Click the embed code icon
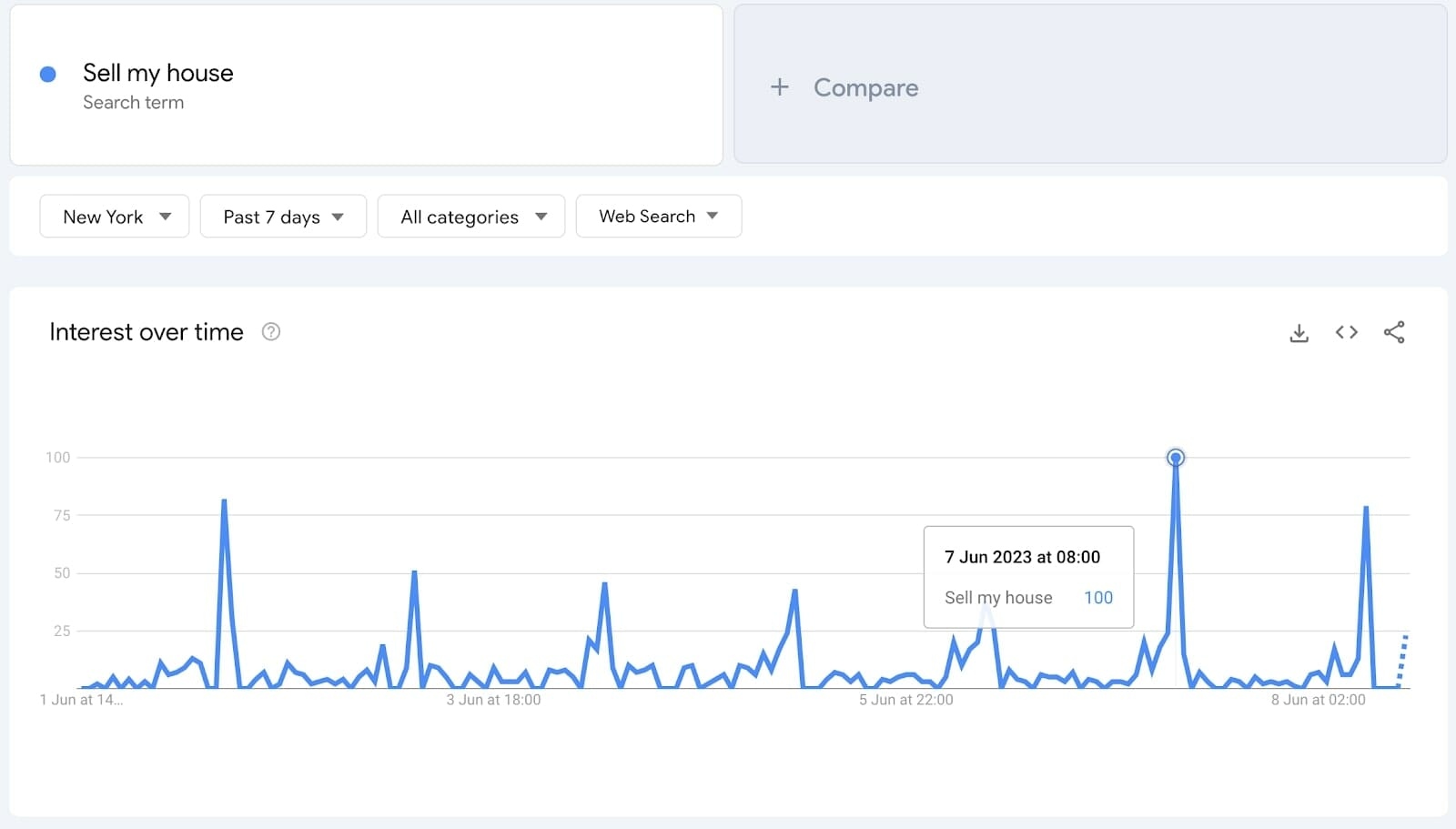This screenshot has width=1456, height=829. click(1347, 332)
